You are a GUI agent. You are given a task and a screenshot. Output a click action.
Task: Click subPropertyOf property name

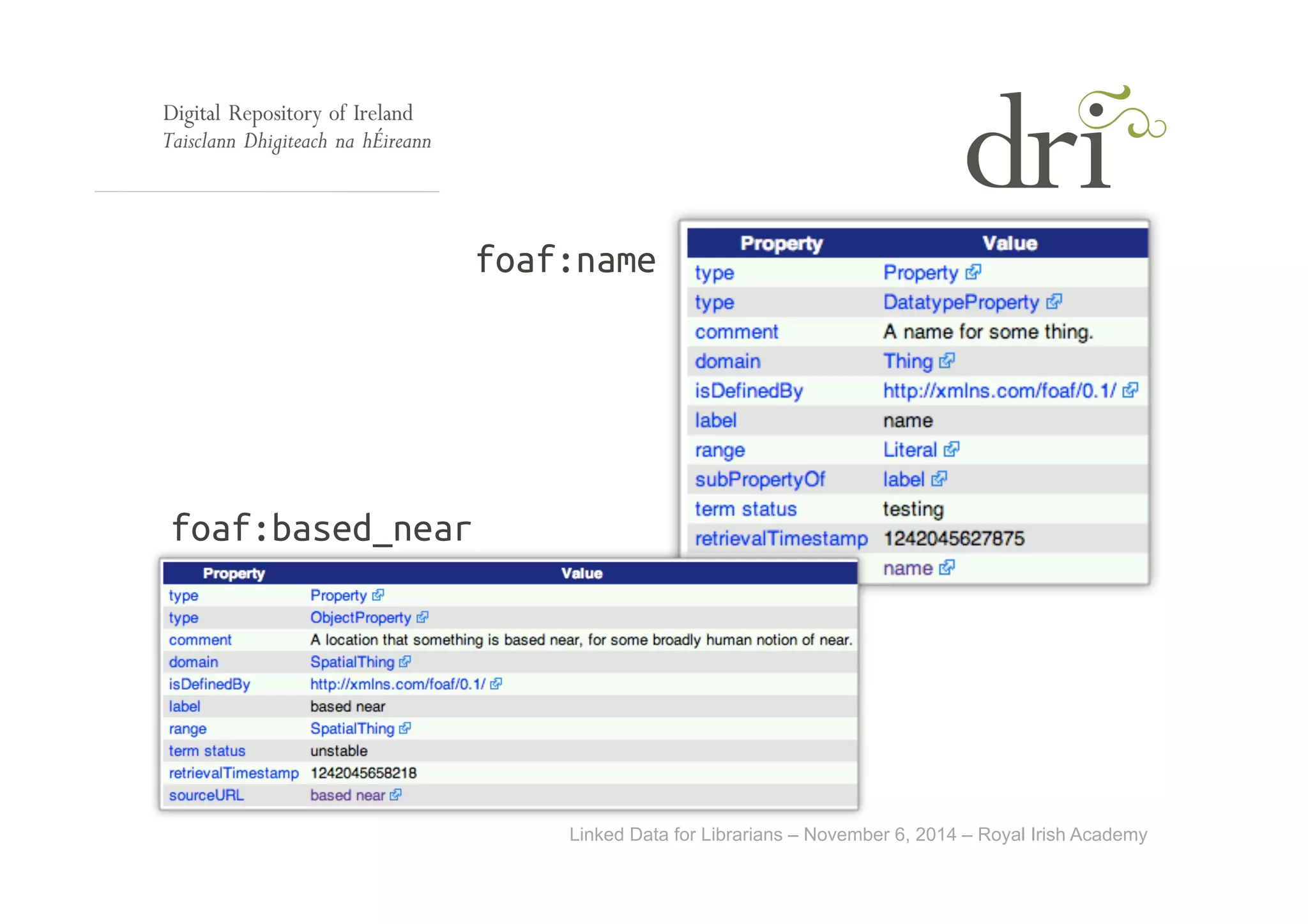click(760, 480)
